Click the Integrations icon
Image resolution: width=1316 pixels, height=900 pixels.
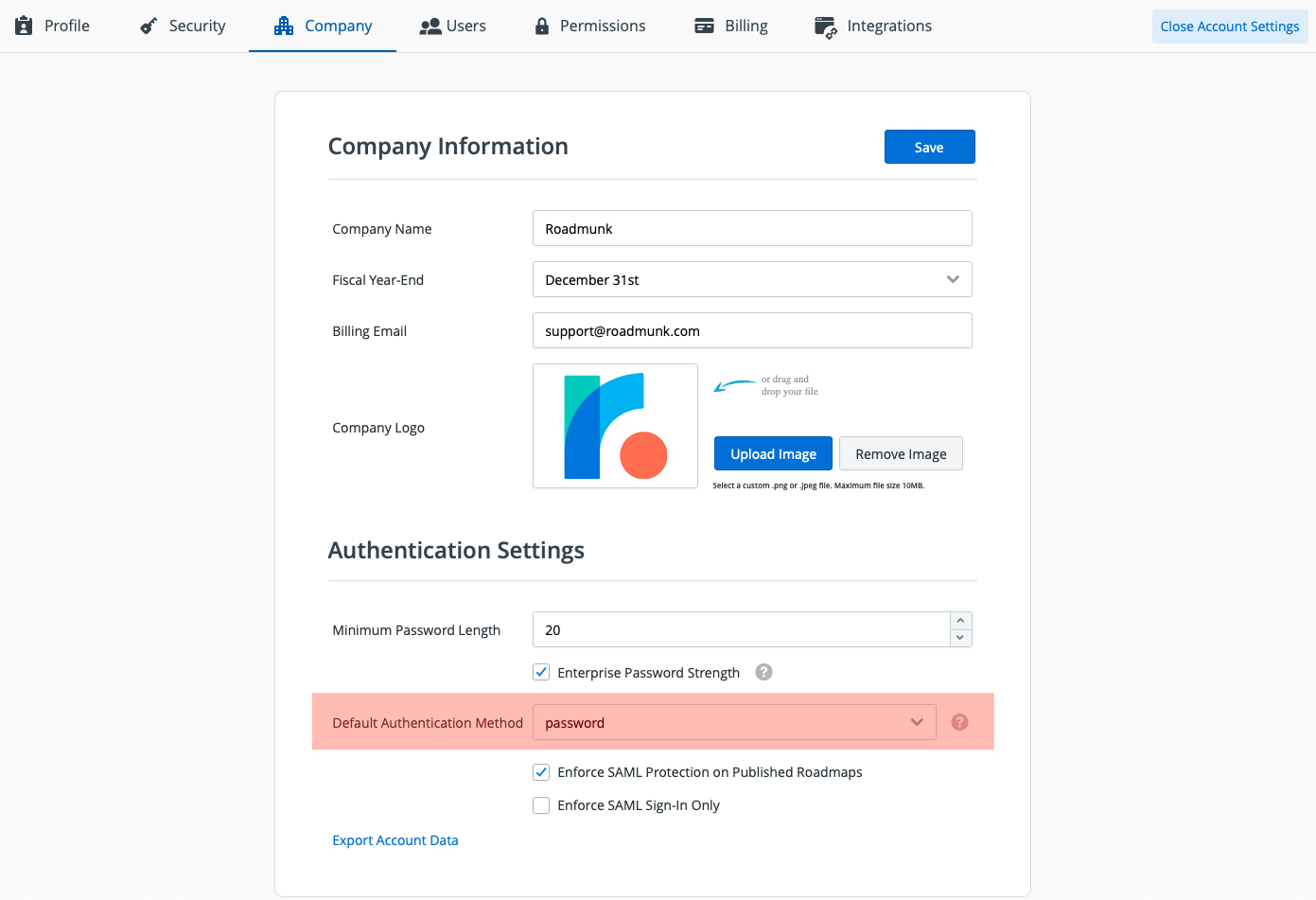(826, 26)
